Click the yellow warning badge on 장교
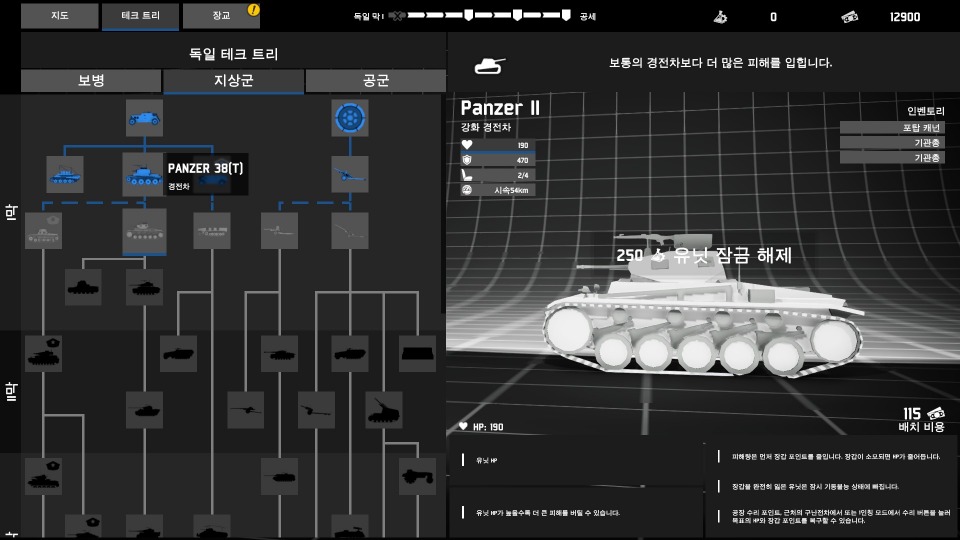Viewport: 960px width, 540px height. pyautogui.click(x=253, y=10)
